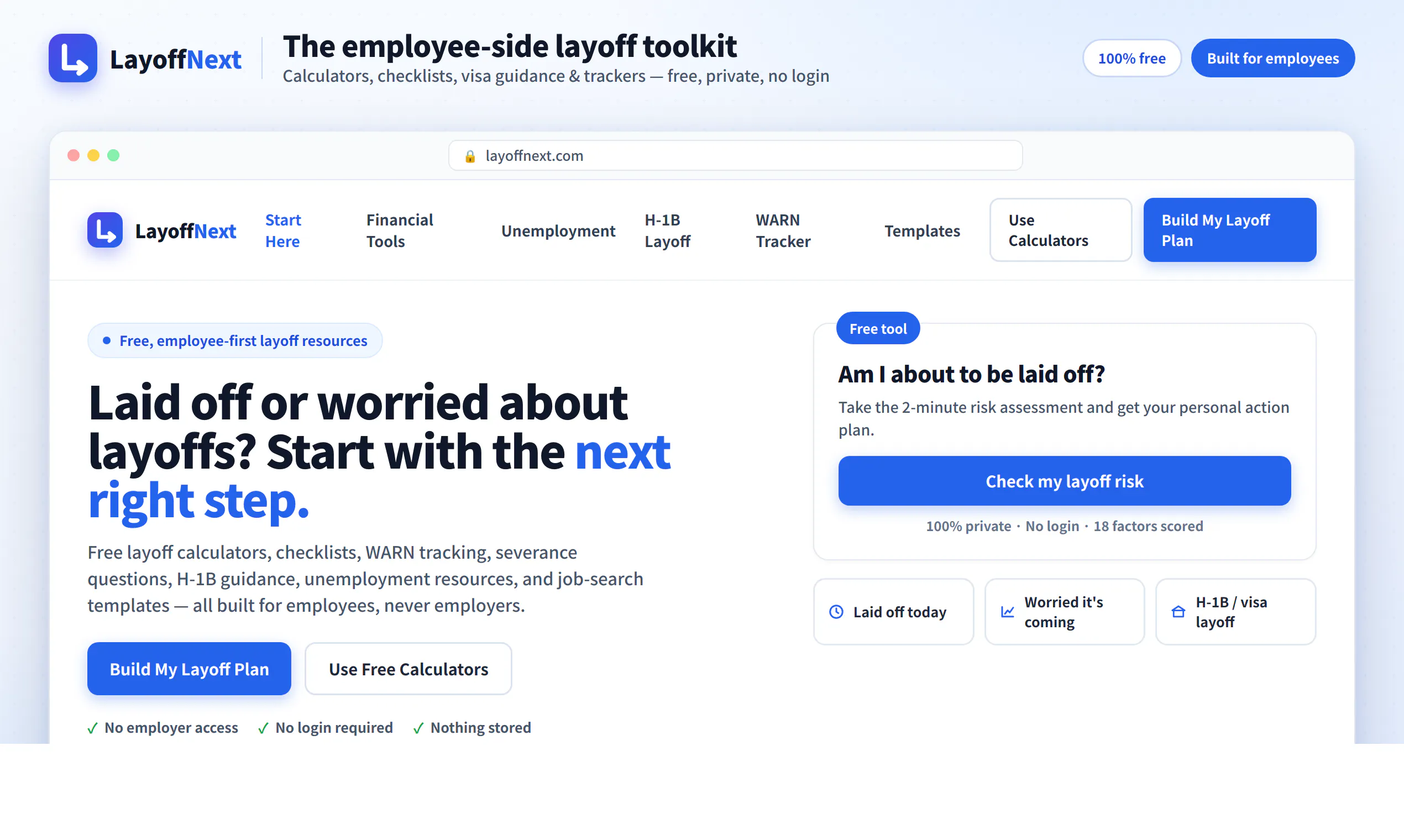This screenshot has height=840, width=1404.
Task: Click Build My Layoff Plan in navbar
Action: [x=1230, y=230]
